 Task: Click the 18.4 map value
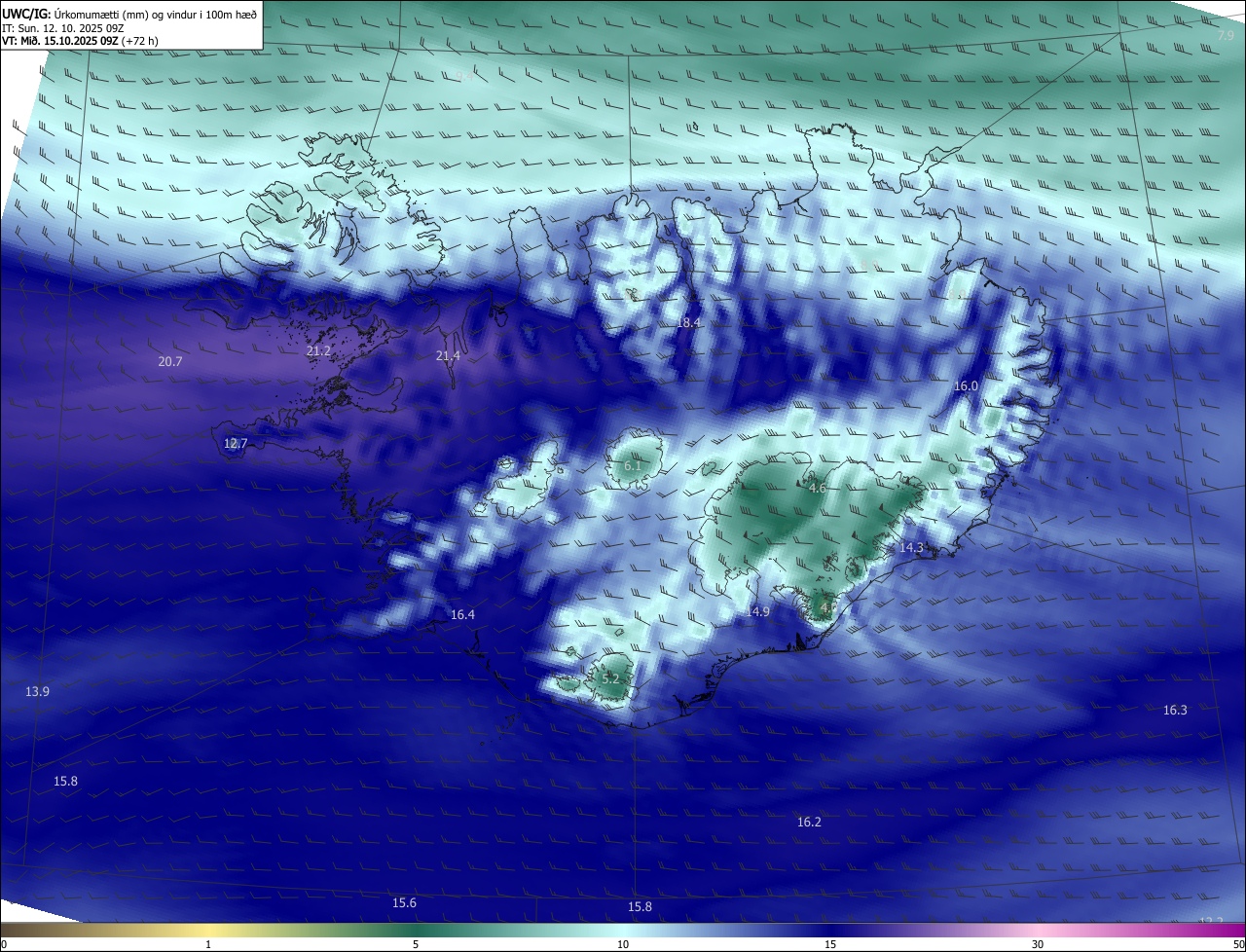[688, 322]
